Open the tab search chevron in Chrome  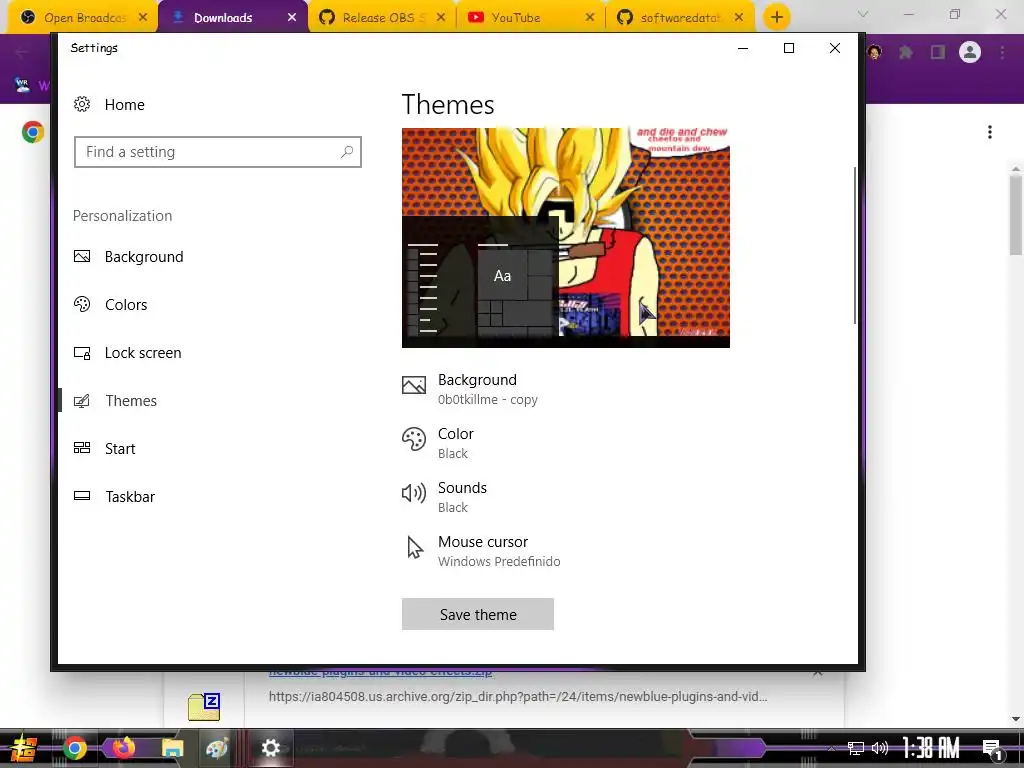tap(863, 14)
